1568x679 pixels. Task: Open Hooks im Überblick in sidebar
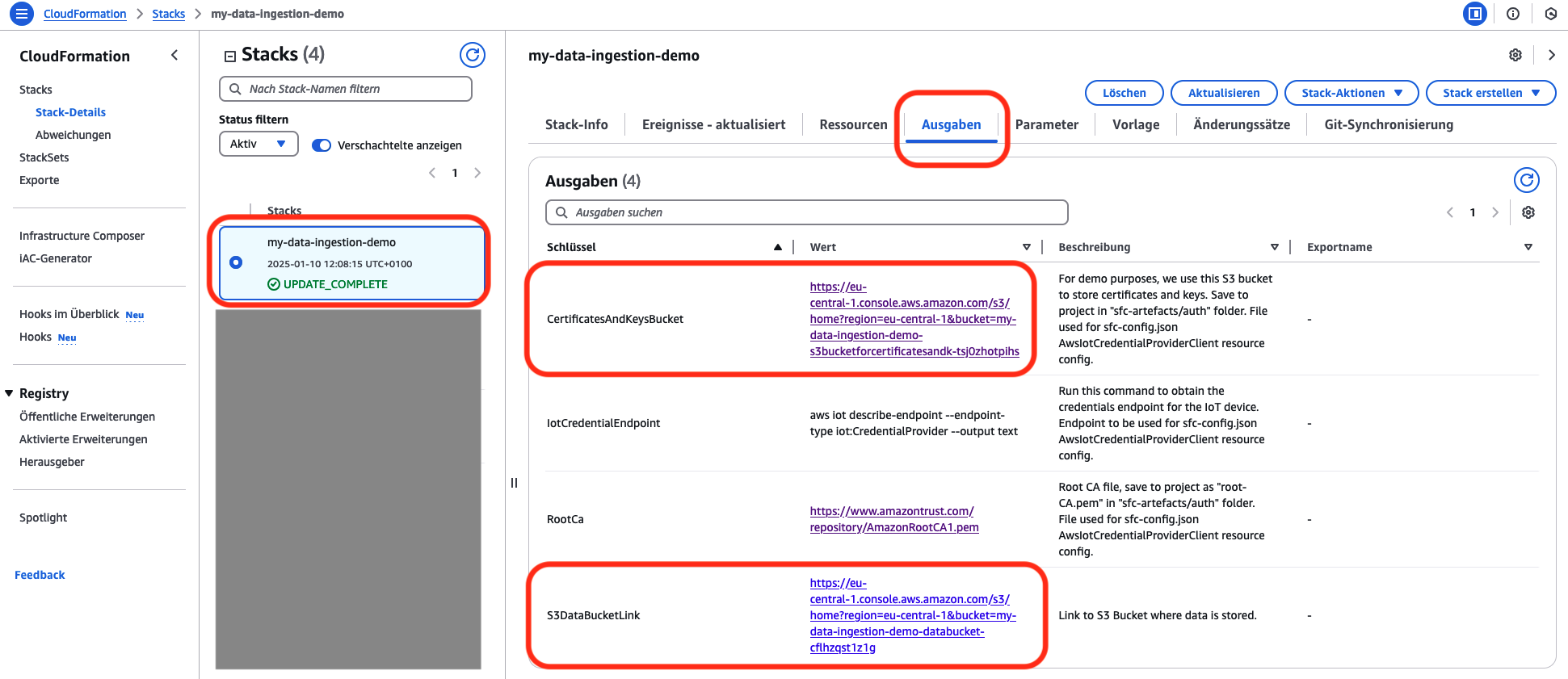coord(69,314)
